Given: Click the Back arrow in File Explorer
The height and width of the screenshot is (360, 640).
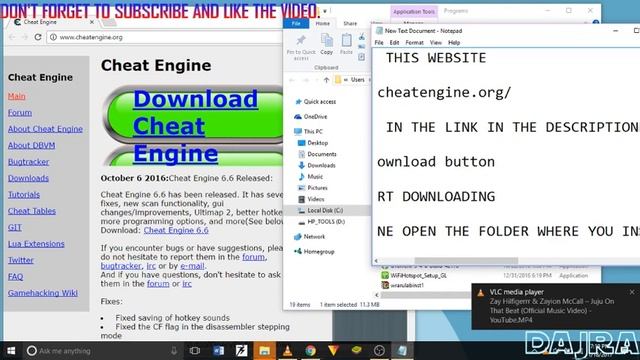Looking at the screenshot, I should (292, 80).
